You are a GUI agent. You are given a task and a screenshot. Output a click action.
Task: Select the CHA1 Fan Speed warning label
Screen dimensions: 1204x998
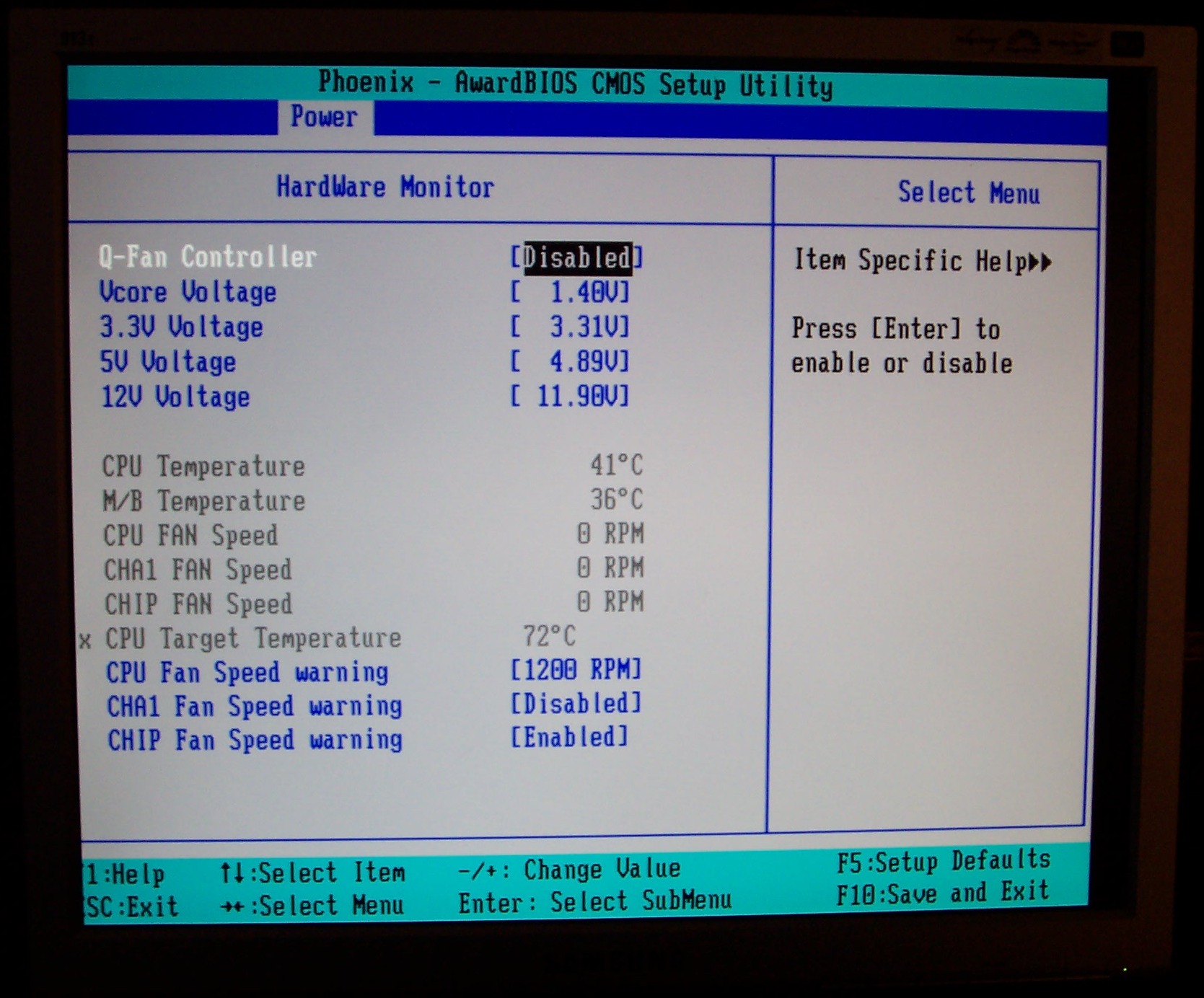(x=255, y=707)
